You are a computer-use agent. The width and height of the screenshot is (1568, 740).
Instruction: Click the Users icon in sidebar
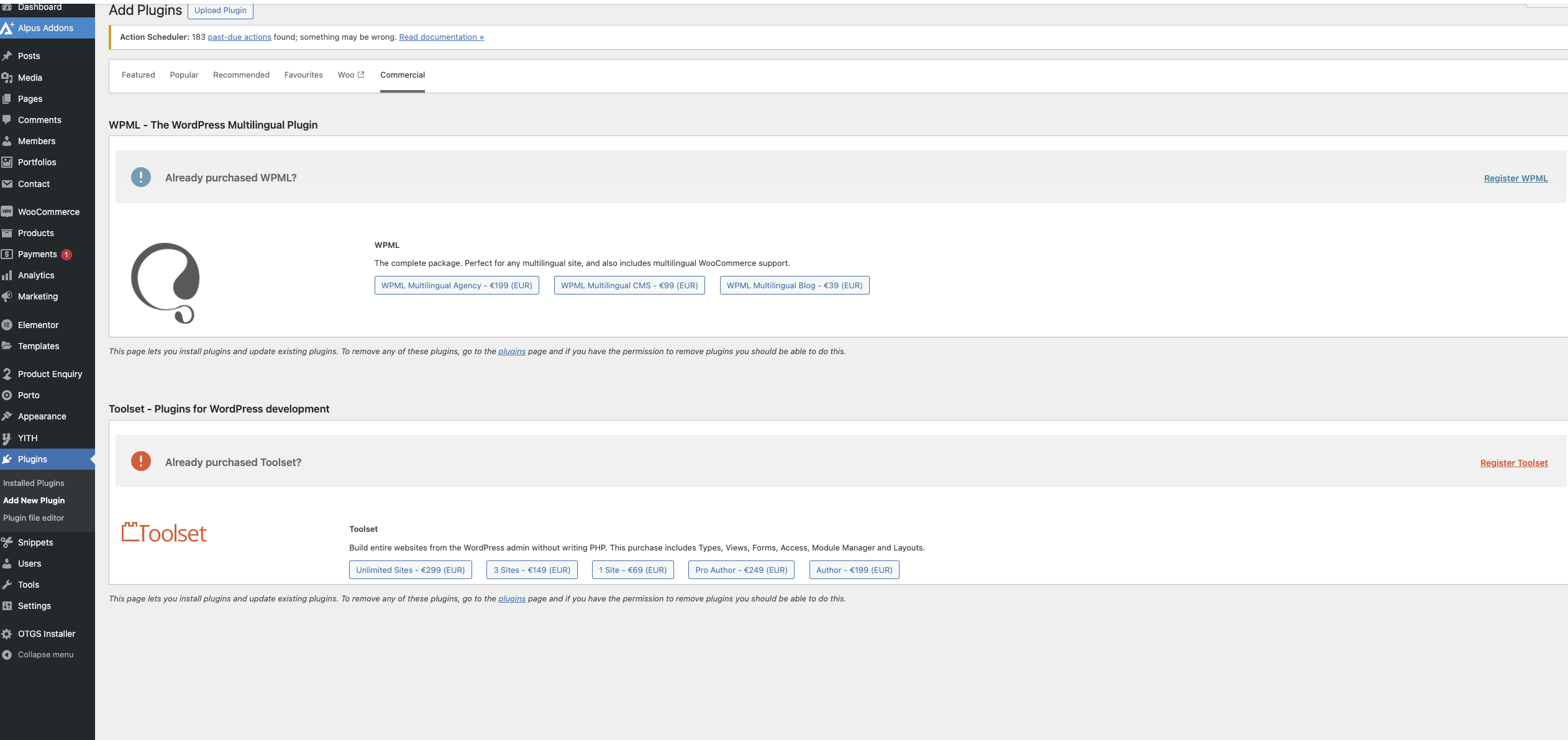click(7, 564)
